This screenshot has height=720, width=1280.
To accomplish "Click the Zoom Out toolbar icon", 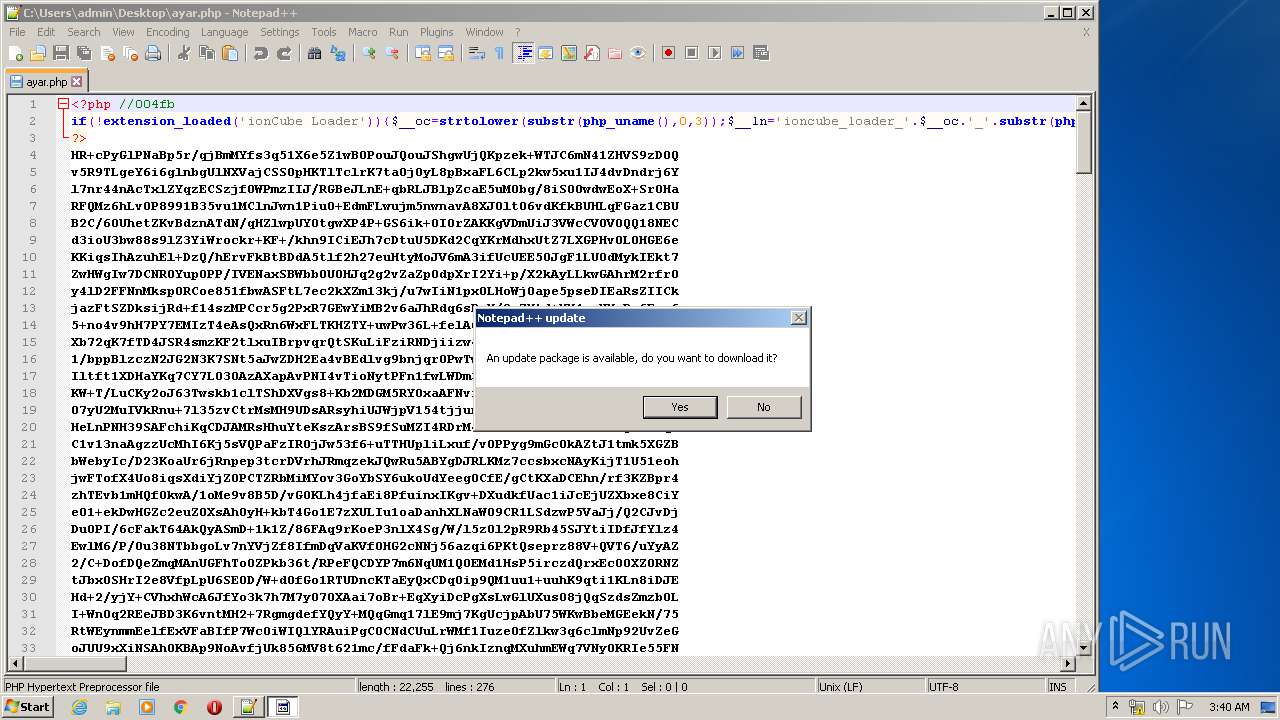I will click(x=392, y=53).
